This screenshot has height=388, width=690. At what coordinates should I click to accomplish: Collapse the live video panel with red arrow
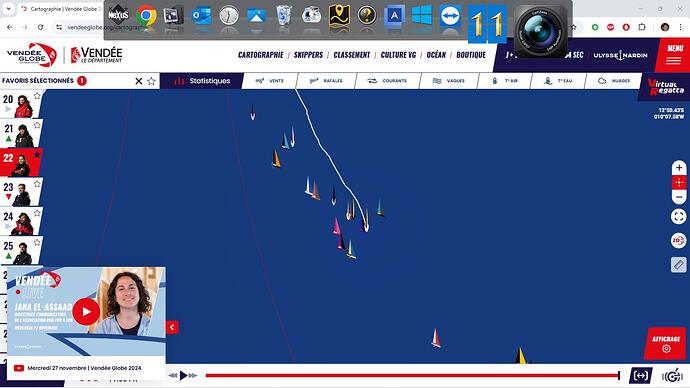172,327
